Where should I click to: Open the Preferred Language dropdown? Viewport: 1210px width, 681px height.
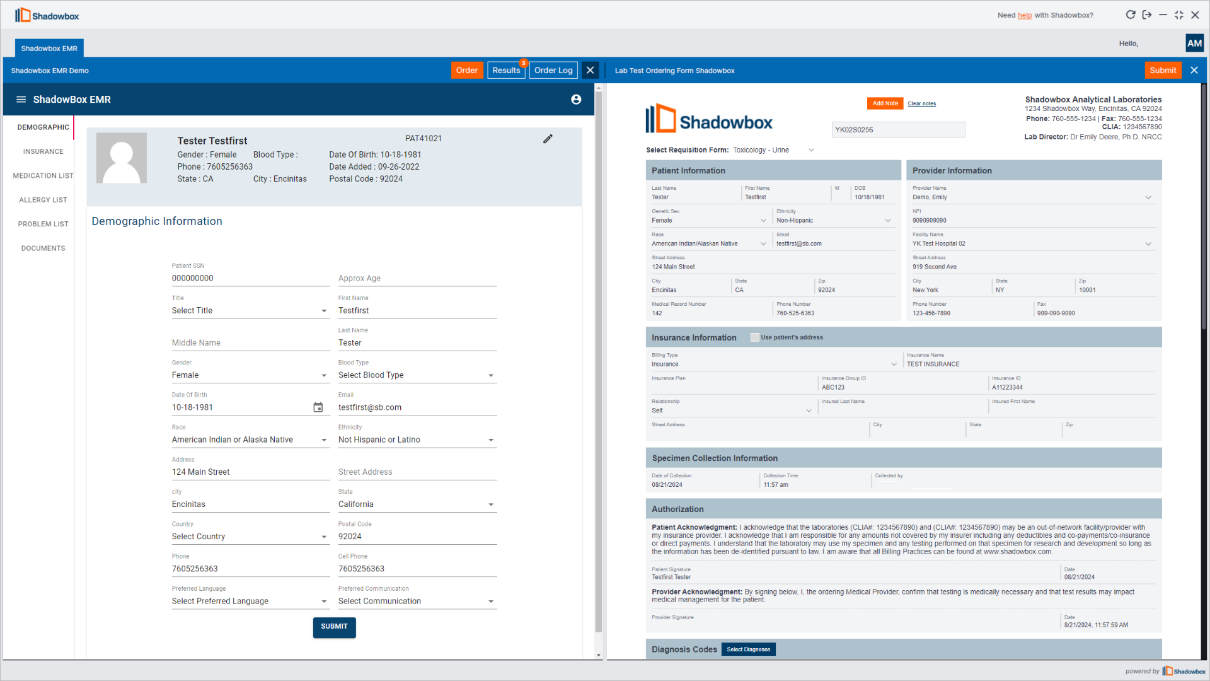[x=250, y=601]
